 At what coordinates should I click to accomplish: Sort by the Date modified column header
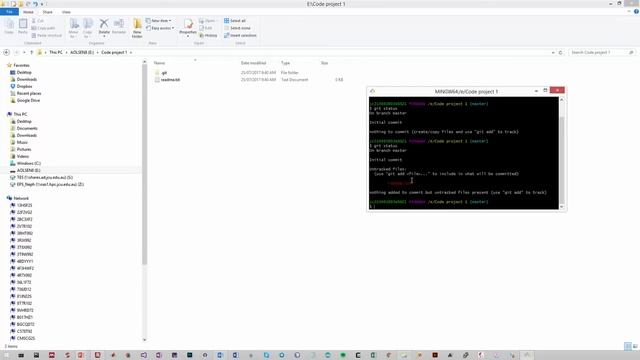tap(253, 63)
